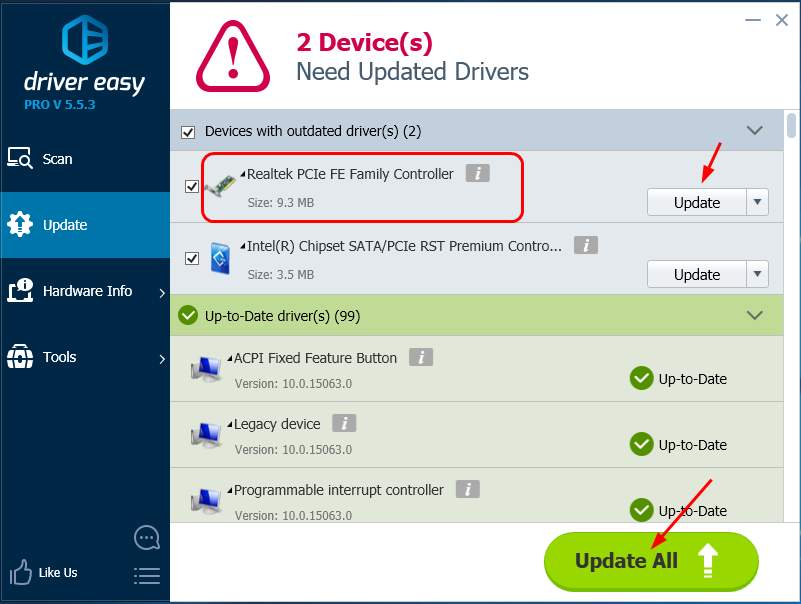Expand the ACPI Fixed Feature Button triangle

pyautogui.click(x=230, y=358)
